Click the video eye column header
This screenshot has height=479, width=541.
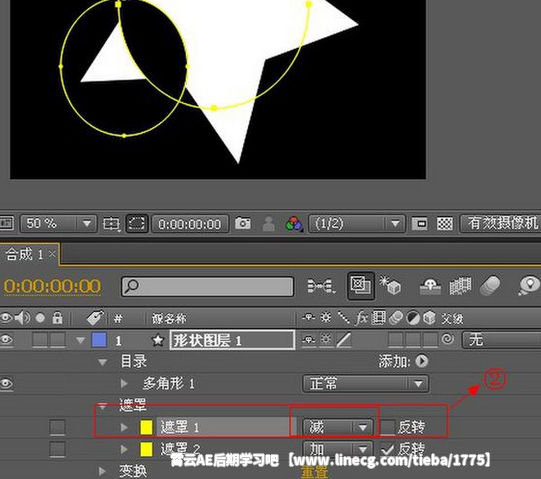pos(6,317)
